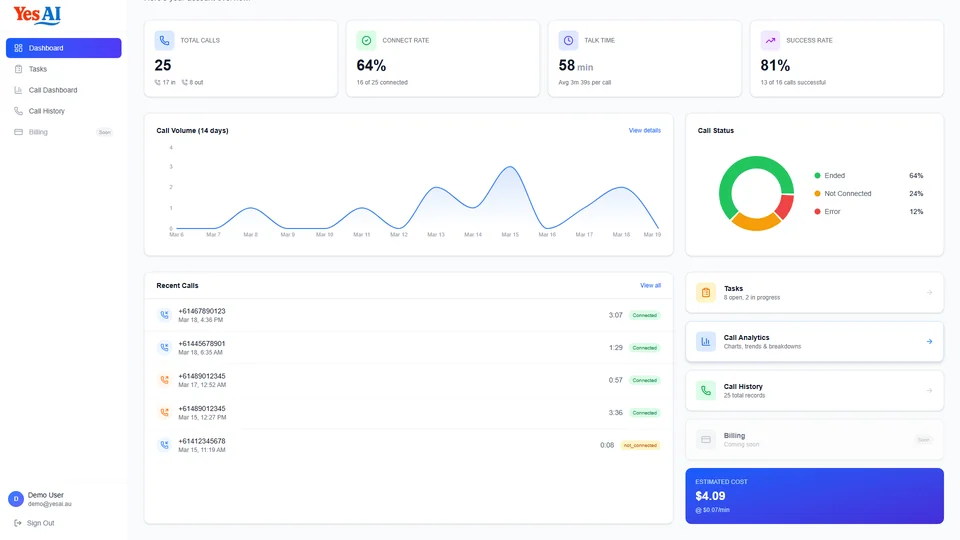Screen dimensions: 960x540
Task: Click the arrow on the Call History card
Action: pyautogui.click(x=929, y=391)
